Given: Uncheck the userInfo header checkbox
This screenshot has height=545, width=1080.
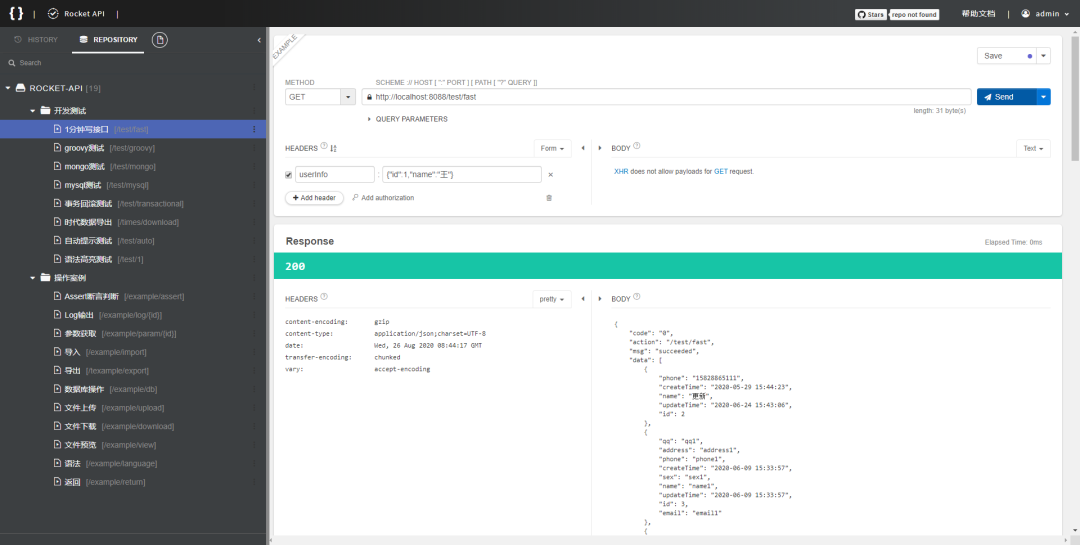Looking at the screenshot, I should (x=289, y=175).
